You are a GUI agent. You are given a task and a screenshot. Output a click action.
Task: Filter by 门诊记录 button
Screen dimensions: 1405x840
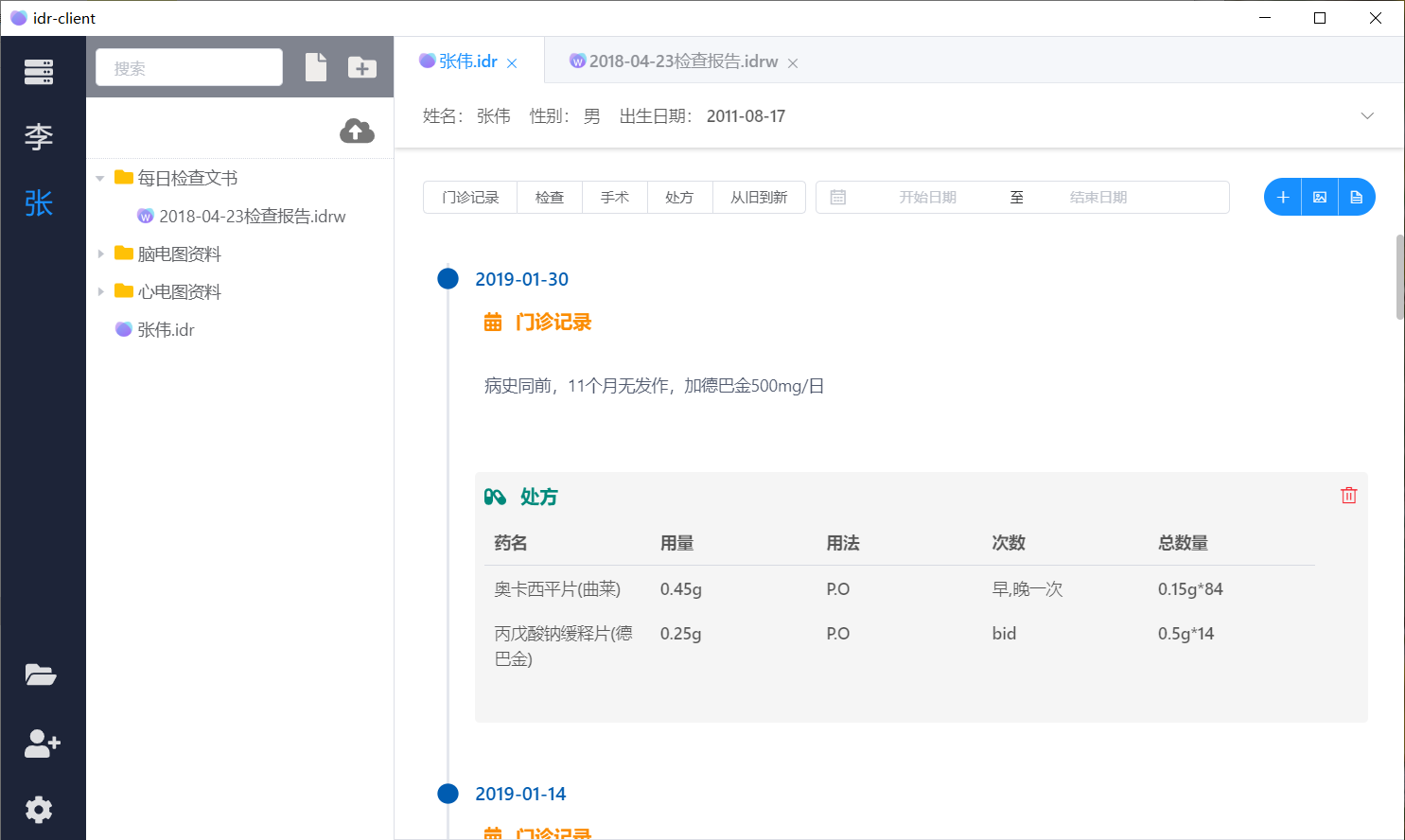pos(470,197)
